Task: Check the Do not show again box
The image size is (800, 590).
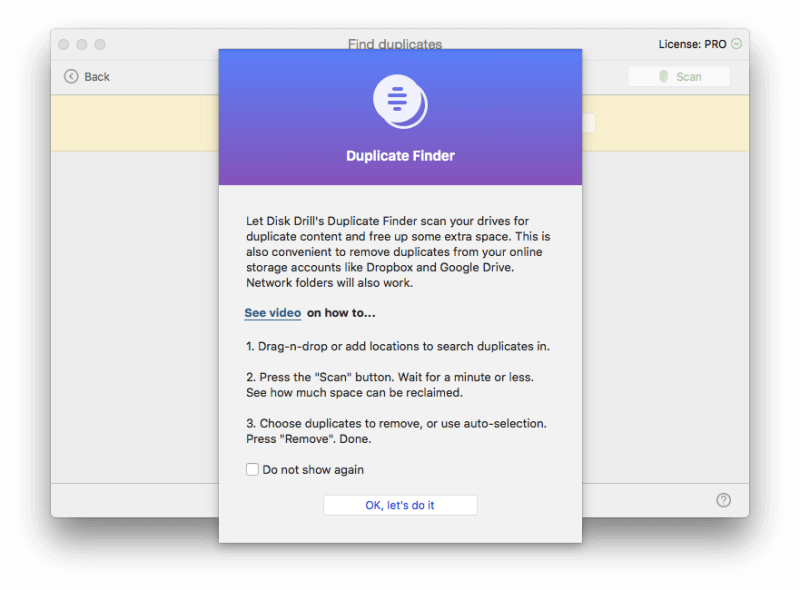Action: (252, 470)
